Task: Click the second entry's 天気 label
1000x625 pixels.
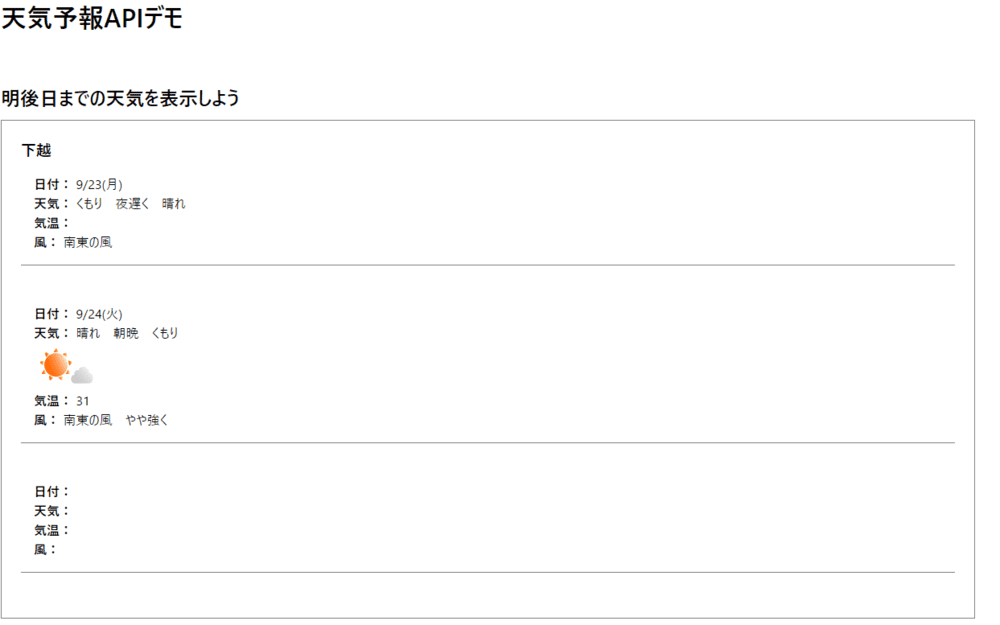Action: [x=51, y=333]
